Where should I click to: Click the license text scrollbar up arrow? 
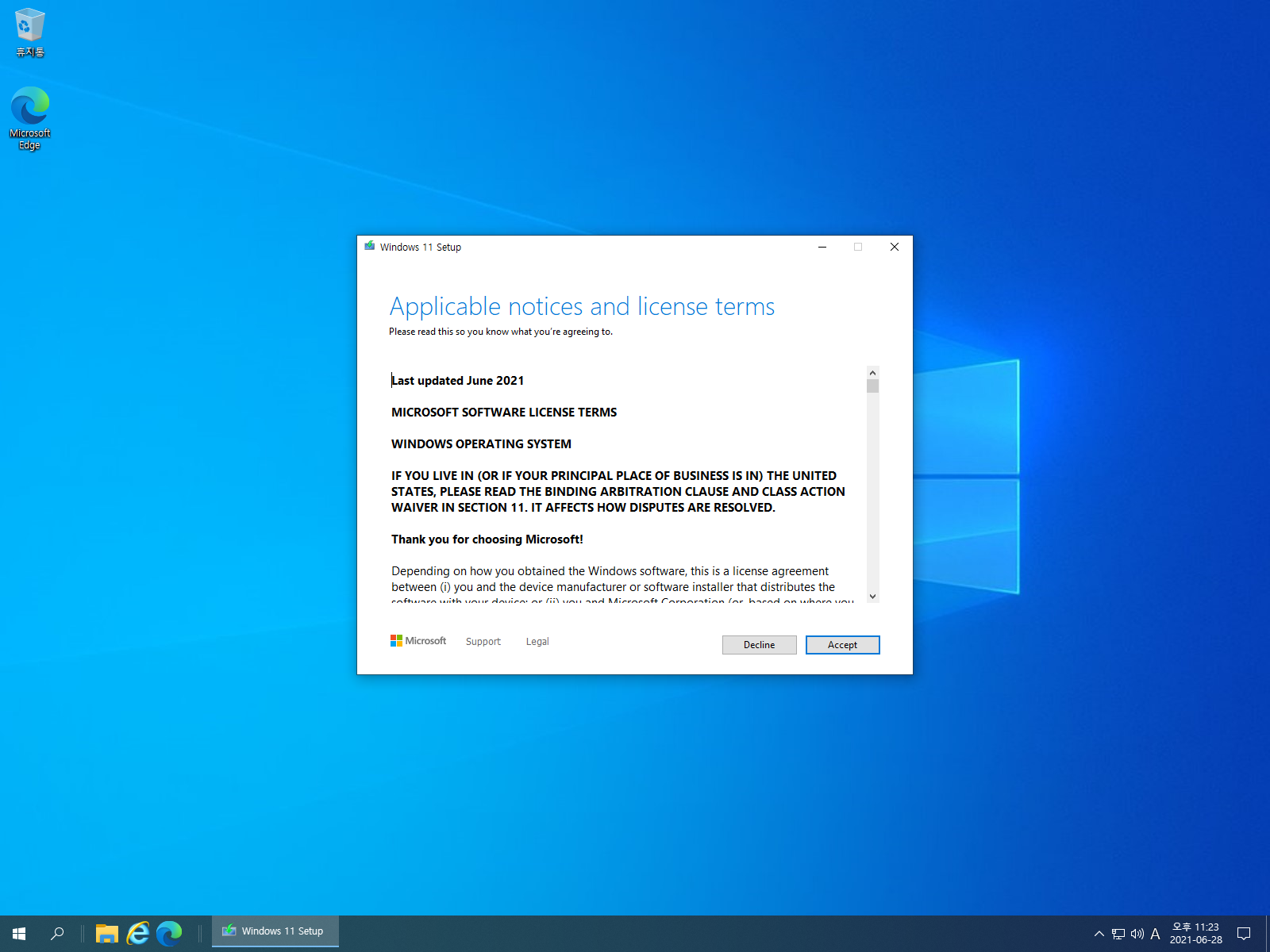(872, 373)
